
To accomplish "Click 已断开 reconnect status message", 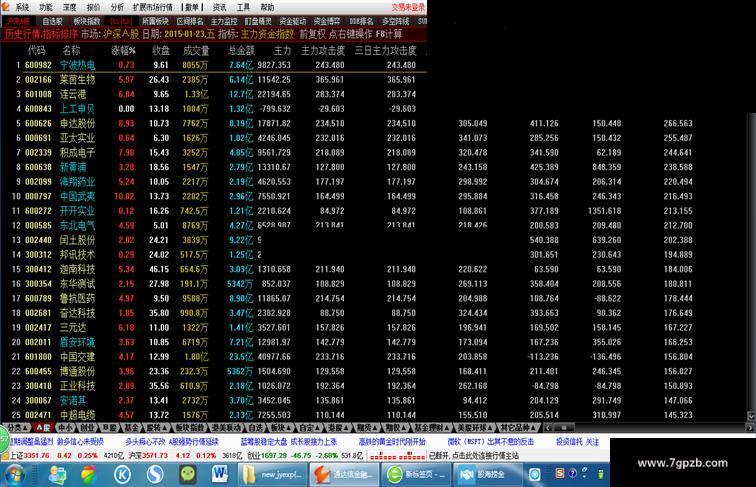I will (x=474, y=456).
